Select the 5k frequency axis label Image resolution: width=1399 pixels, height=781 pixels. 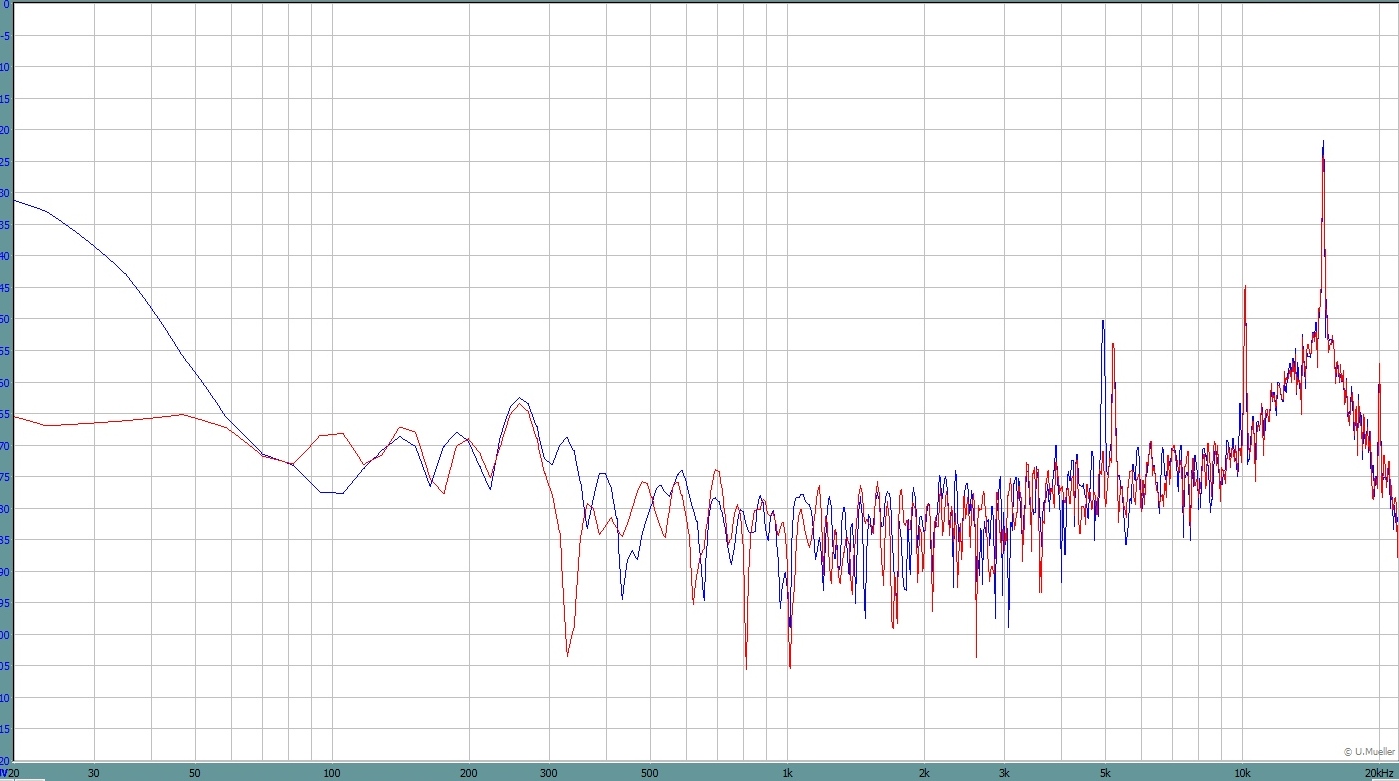pyautogui.click(x=1105, y=773)
